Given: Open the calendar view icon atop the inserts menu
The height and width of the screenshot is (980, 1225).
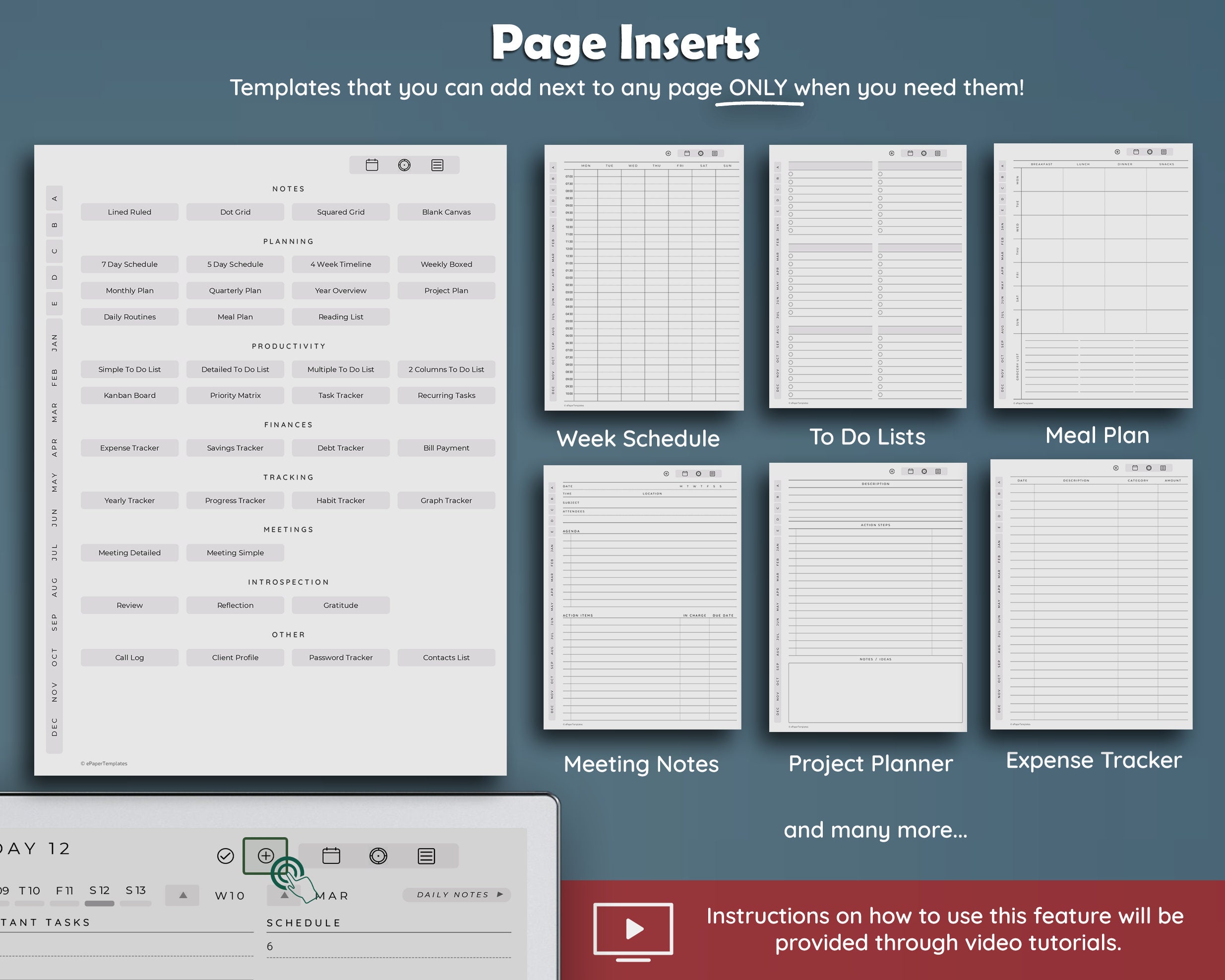Looking at the screenshot, I should click(372, 165).
